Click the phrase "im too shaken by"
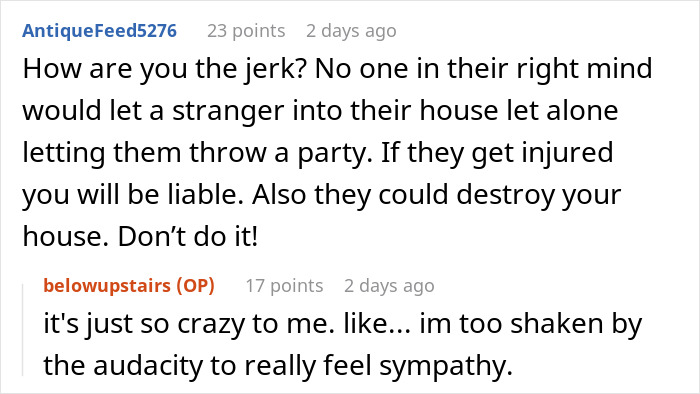This screenshot has width=700, height=394. click(x=531, y=324)
